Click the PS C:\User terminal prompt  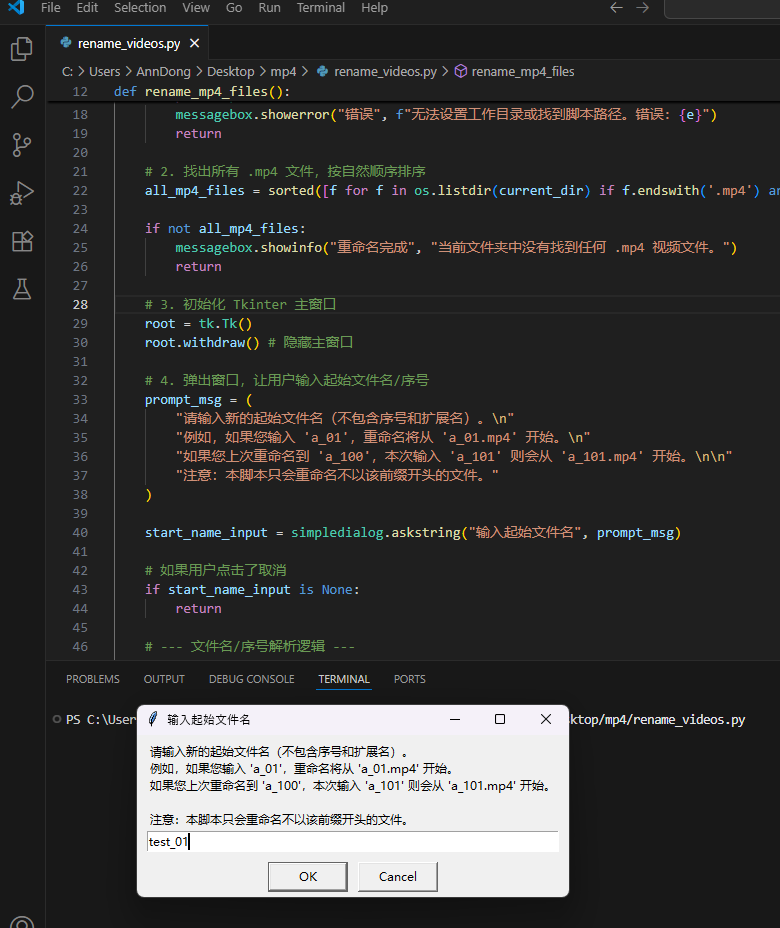click(x=101, y=720)
